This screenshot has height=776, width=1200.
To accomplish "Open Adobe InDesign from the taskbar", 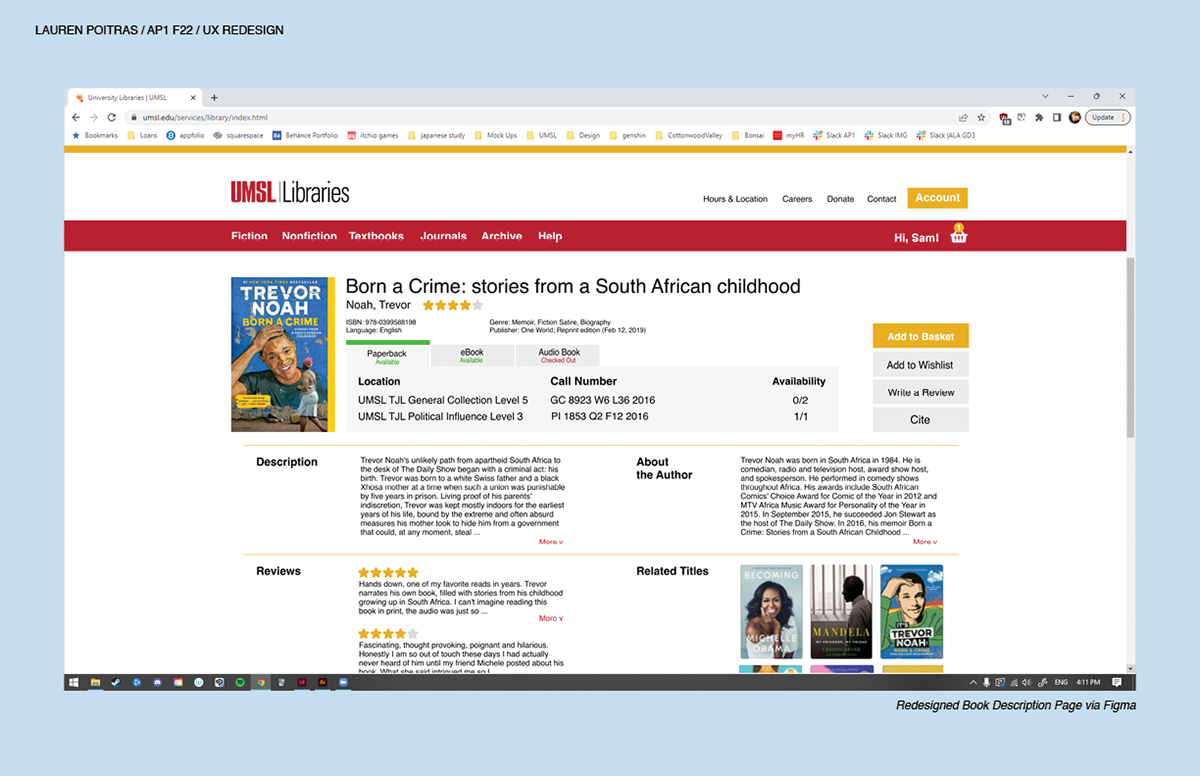I will point(302,682).
